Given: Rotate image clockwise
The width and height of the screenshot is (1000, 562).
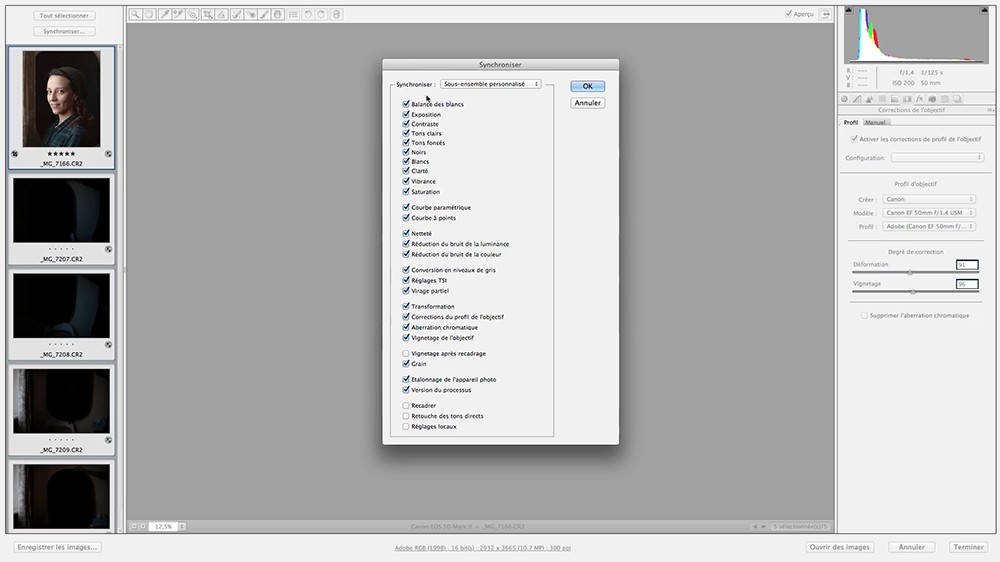Looking at the screenshot, I should point(321,14).
